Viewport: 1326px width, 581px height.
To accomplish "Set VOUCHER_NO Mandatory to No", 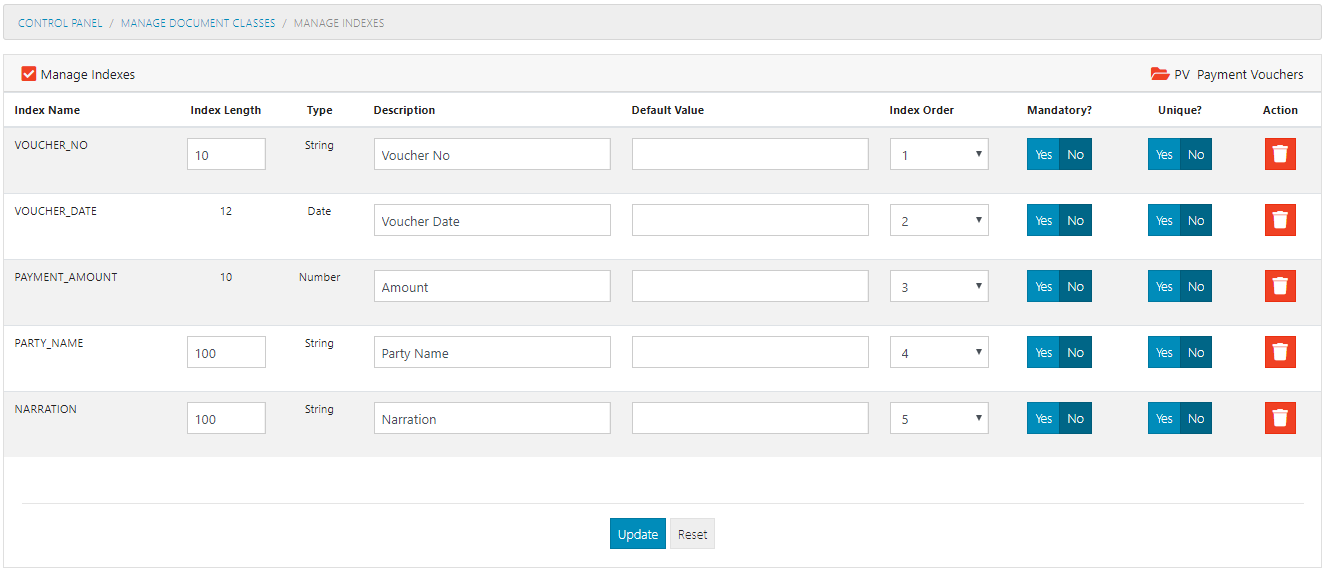I will point(1075,154).
